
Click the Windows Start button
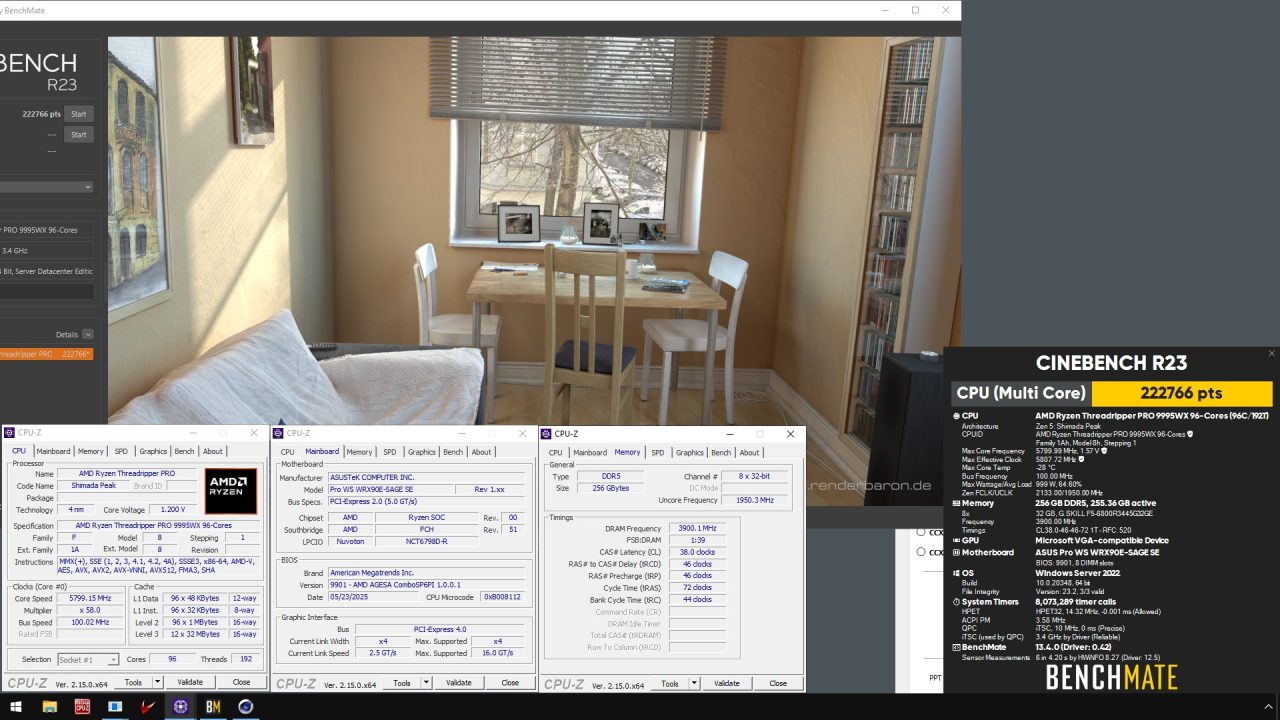pos(15,707)
